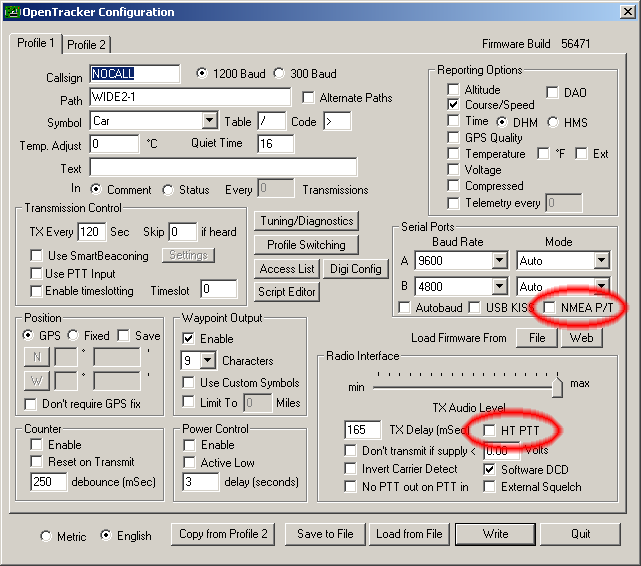Toggle Use PTT Input checkbox
The width and height of the screenshot is (641, 566).
point(36,273)
